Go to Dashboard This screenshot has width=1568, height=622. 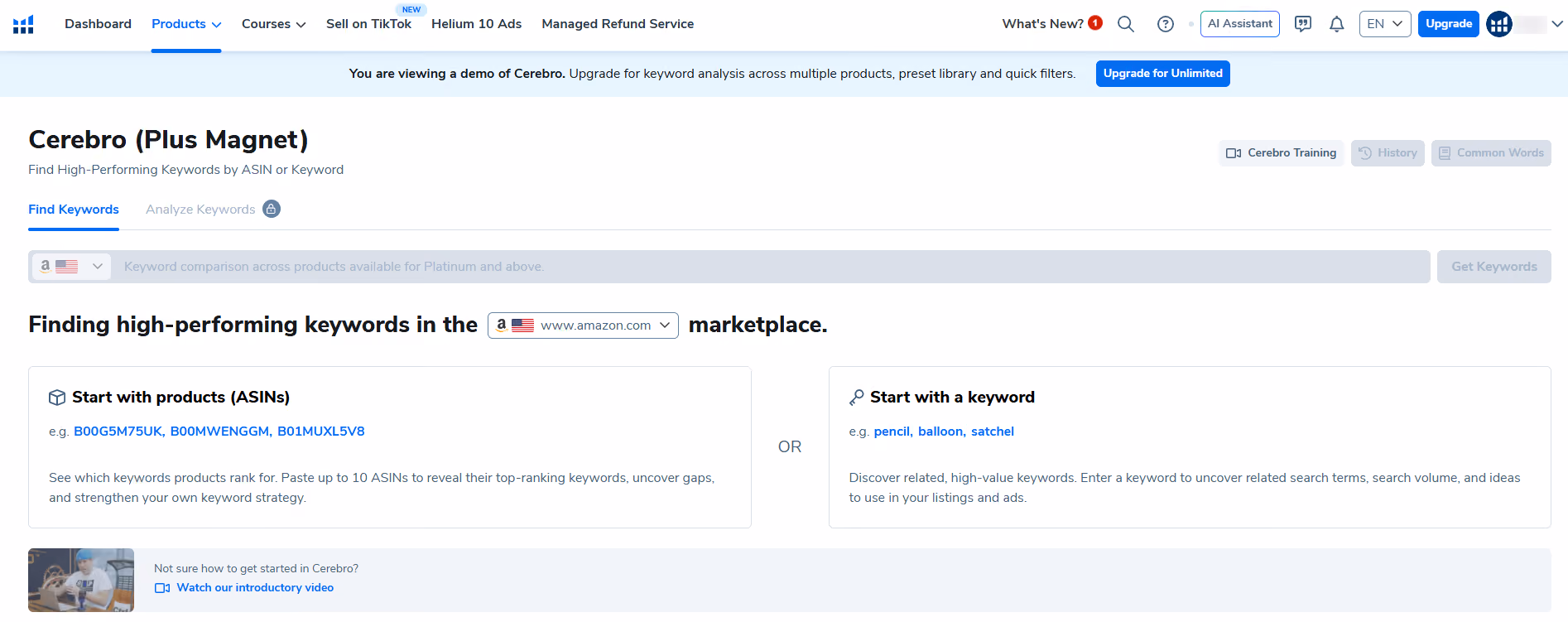pos(98,24)
